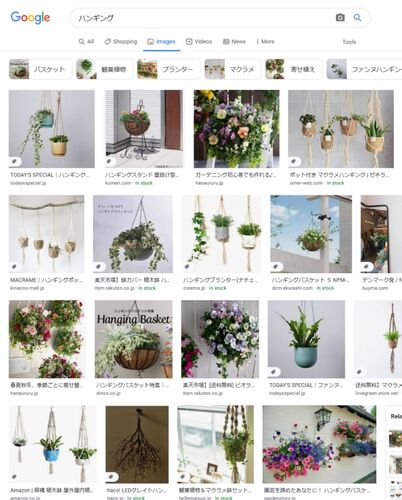Open the Google logo homepage link
Screen dimensions: 402x500
point(30,18)
